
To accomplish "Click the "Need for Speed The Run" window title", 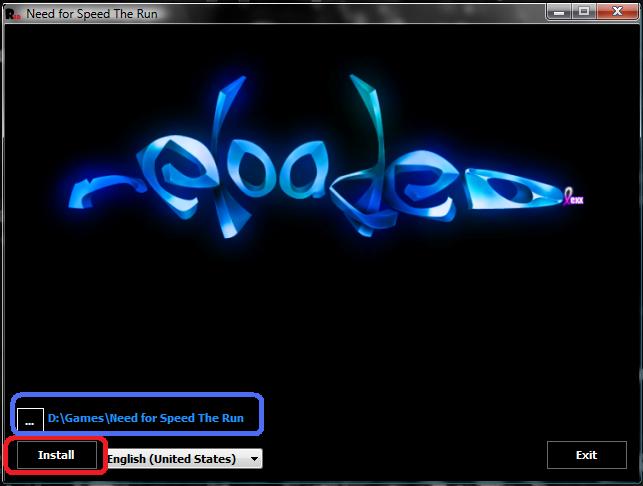I will (x=92, y=14).
